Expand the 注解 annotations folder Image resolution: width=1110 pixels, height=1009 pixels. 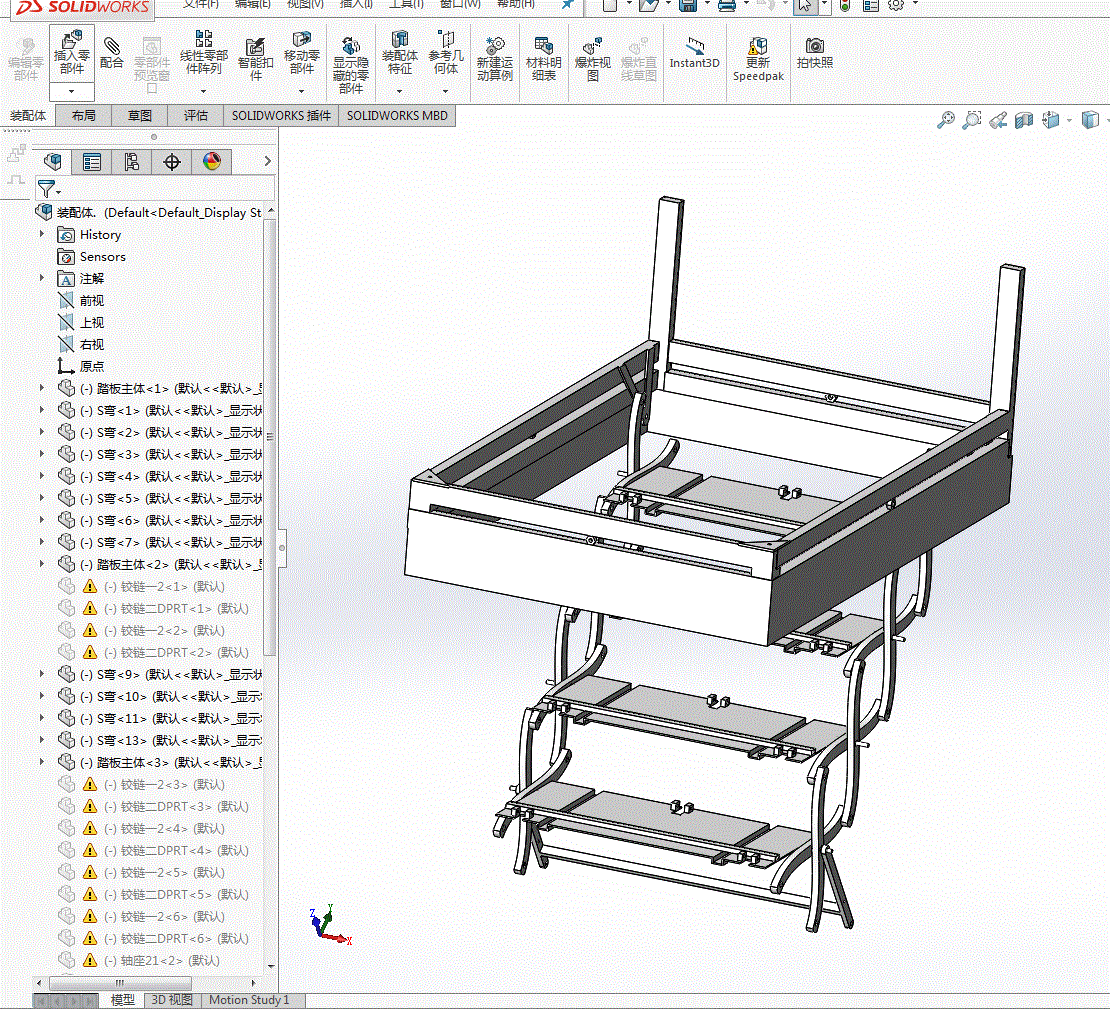(42, 278)
